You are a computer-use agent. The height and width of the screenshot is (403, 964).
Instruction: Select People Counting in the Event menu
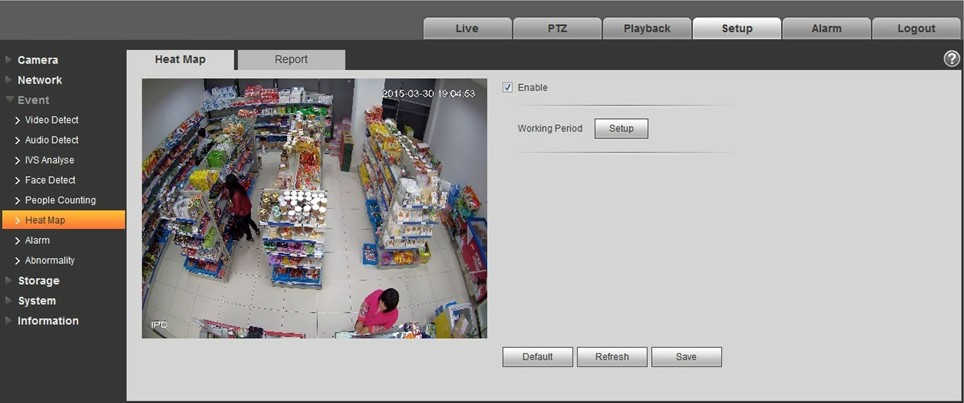click(60, 200)
